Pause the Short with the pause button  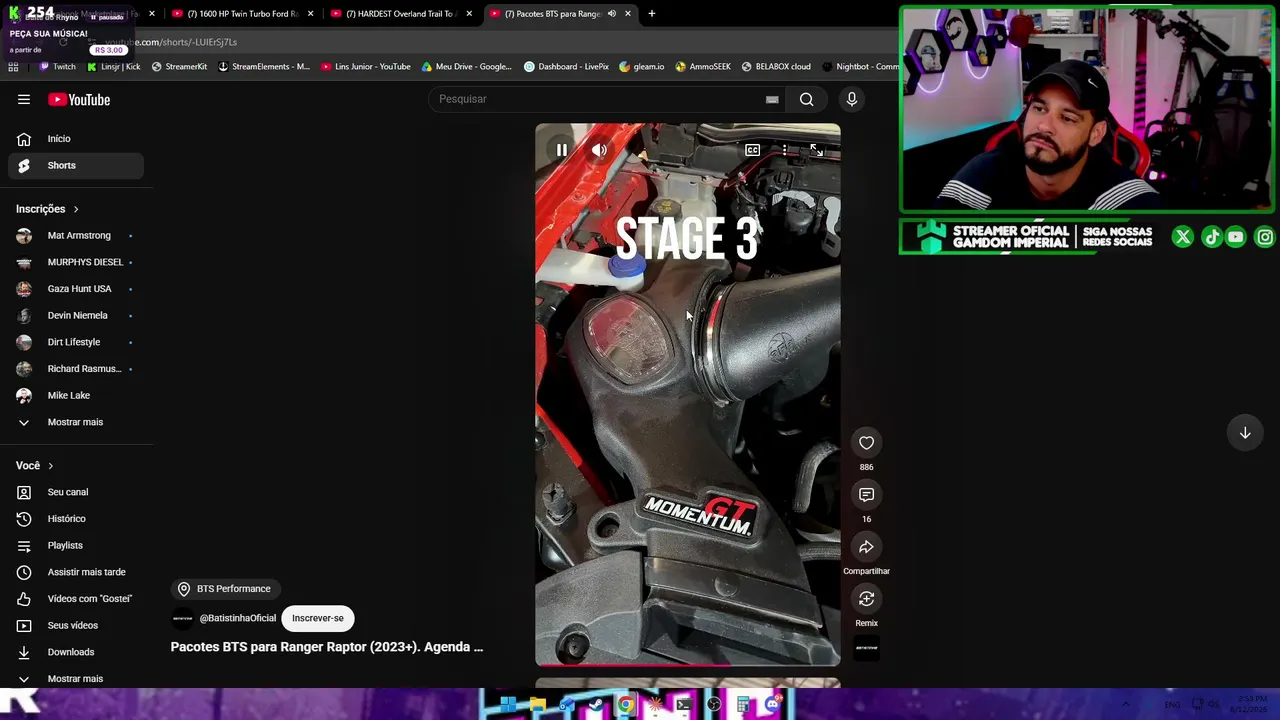[x=562, y=150]
